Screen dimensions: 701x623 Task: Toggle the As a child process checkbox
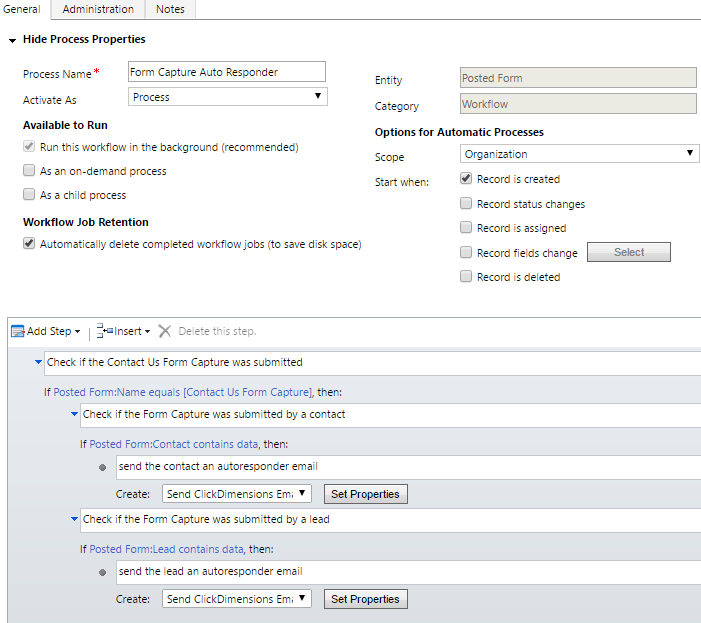tap(30, 195)
